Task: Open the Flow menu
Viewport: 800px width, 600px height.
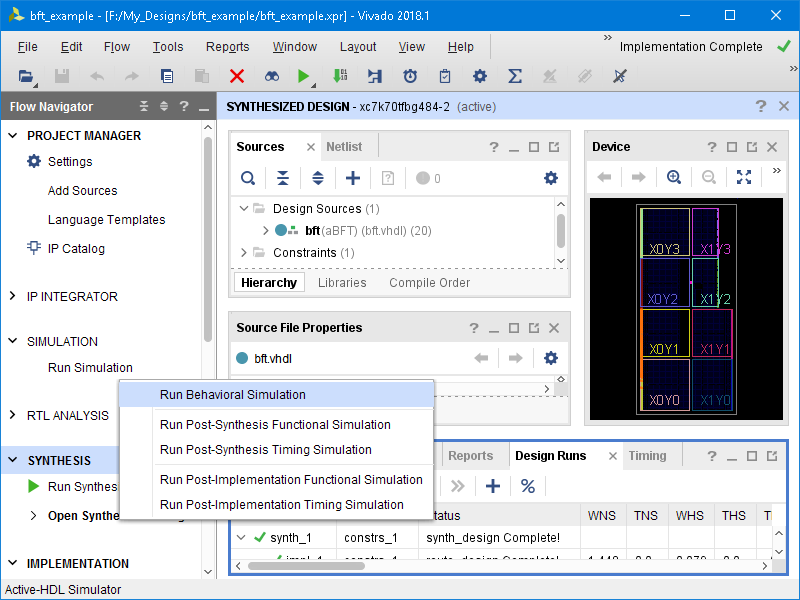Action: (x=117, y=47)
